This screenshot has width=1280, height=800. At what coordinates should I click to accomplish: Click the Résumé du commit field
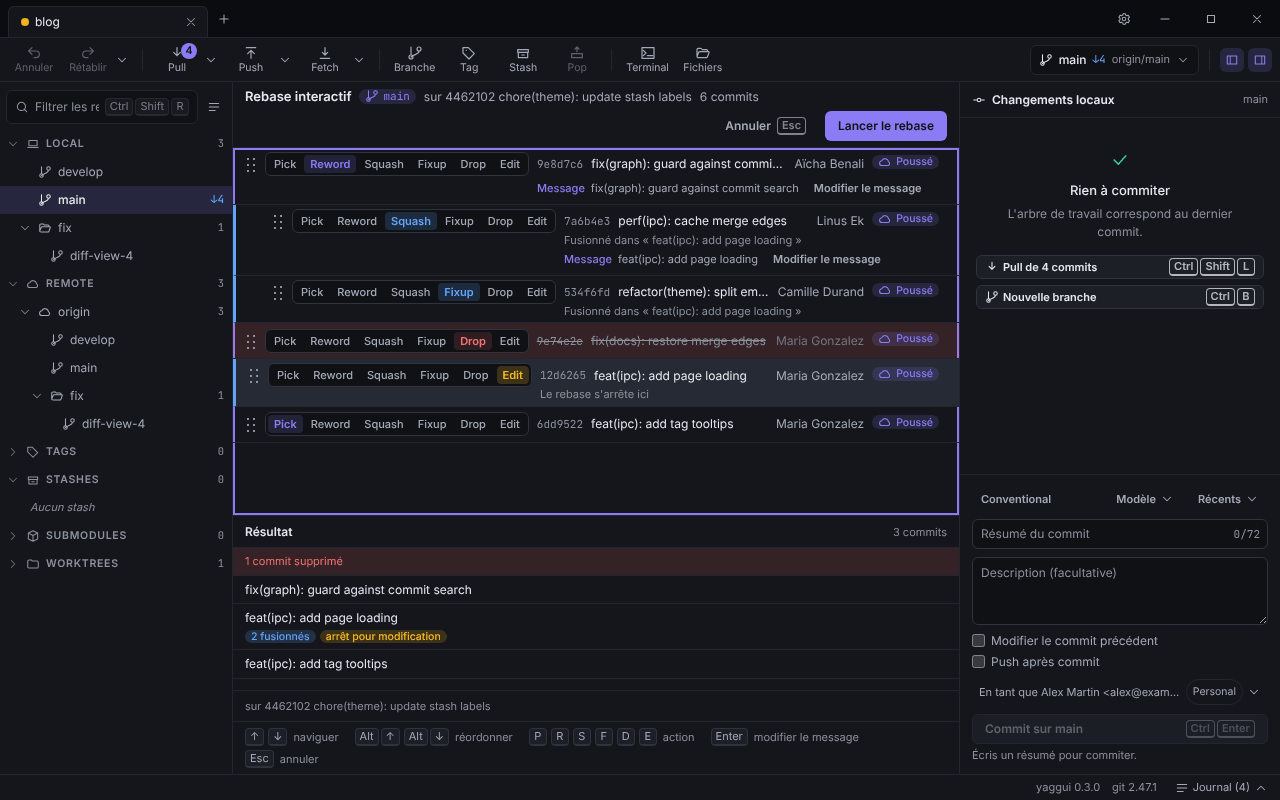(x=1120, y=534)
